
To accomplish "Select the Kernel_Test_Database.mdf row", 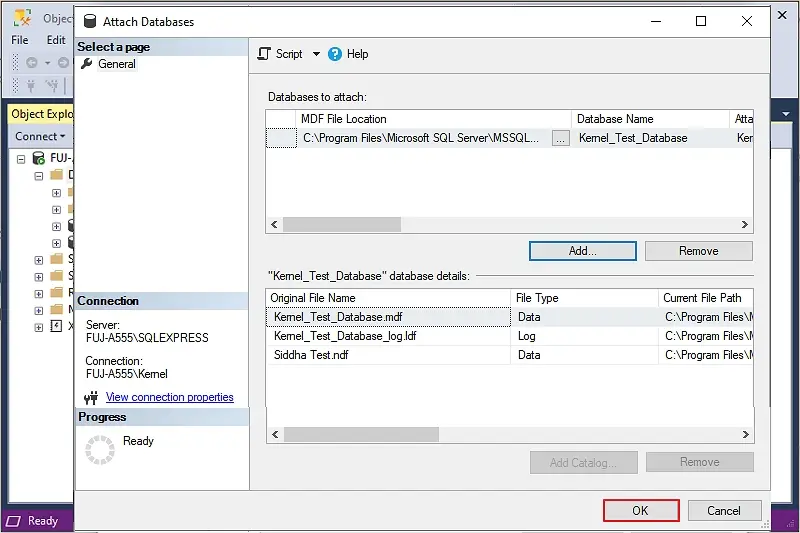I will pos(509,317).
